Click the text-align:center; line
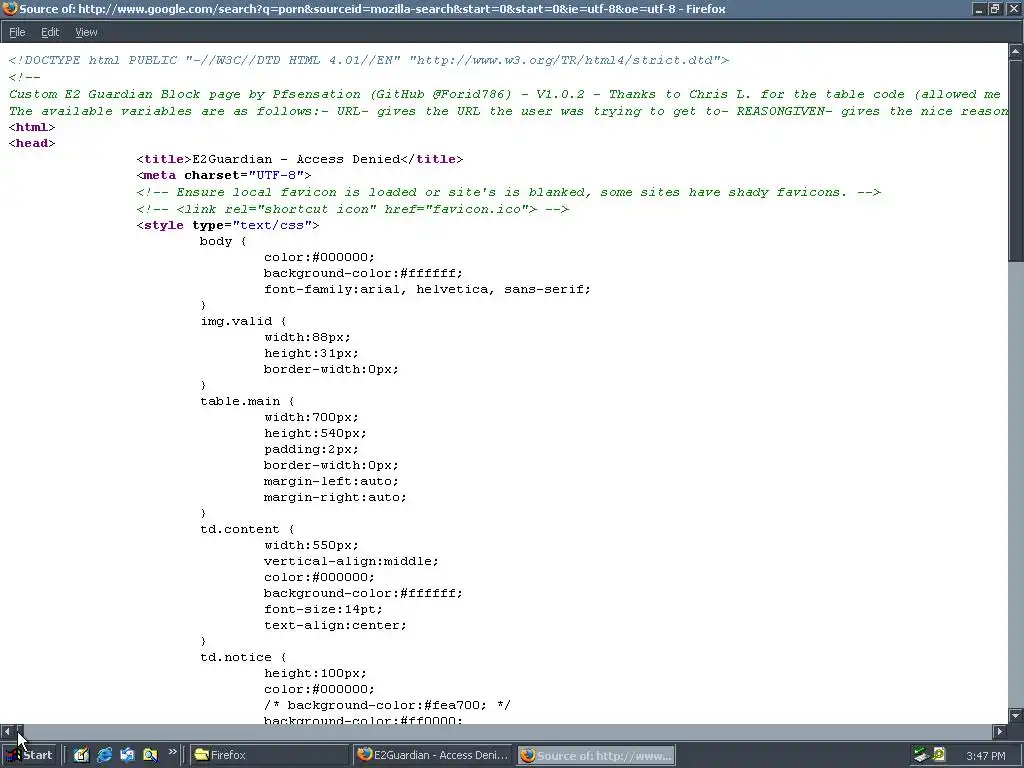This screenshot has height=768, width=1024. click(x=335, y=625)
